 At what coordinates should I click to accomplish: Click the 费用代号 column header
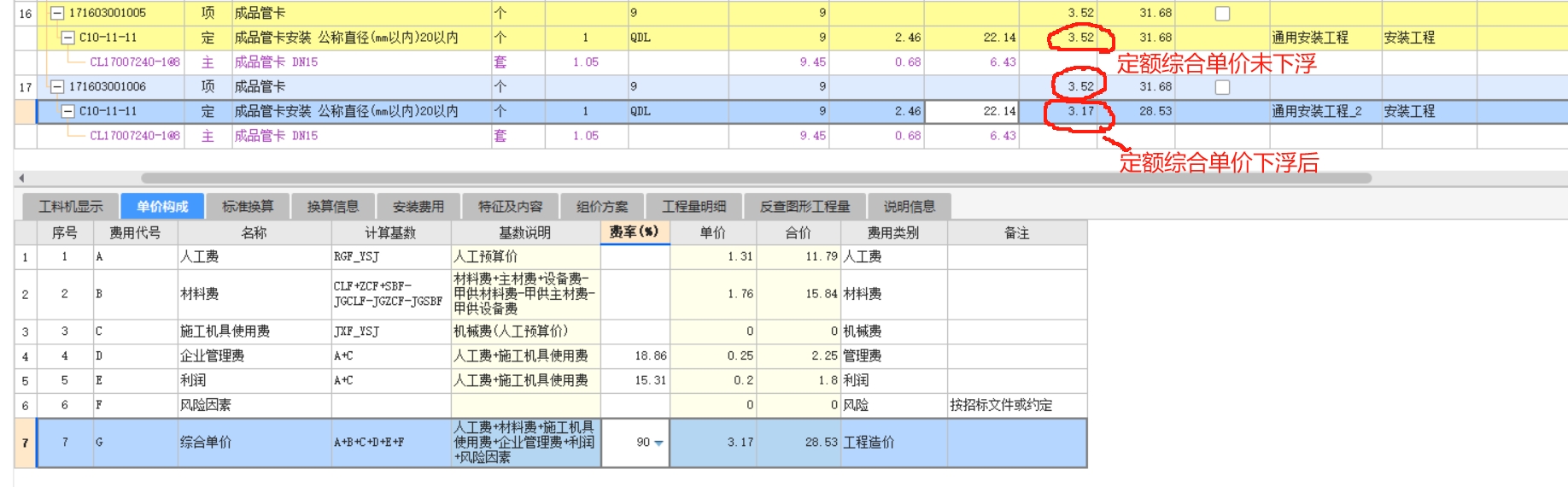pos(135,232)
